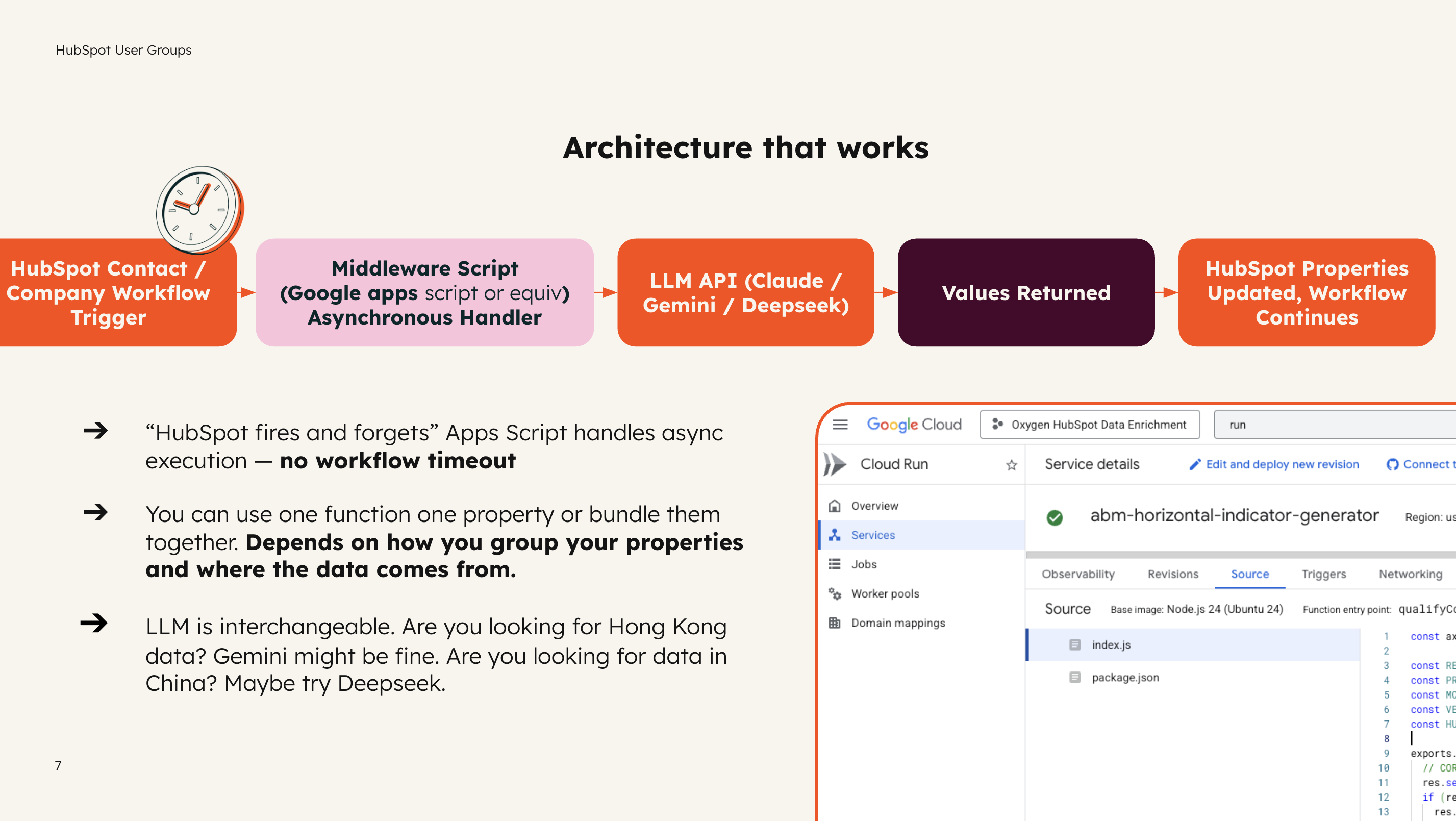Image resolution: width=1456 pixels, height=821 pixels.
Task: Click the Jobs list icon
Action: pos(834,564)
